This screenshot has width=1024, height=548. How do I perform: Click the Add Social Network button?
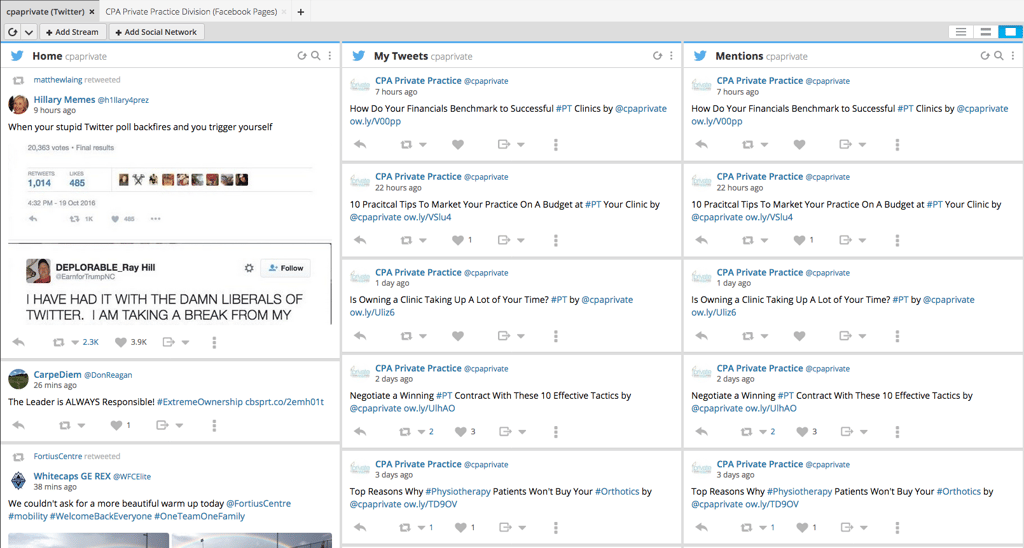tap(157, 31)
